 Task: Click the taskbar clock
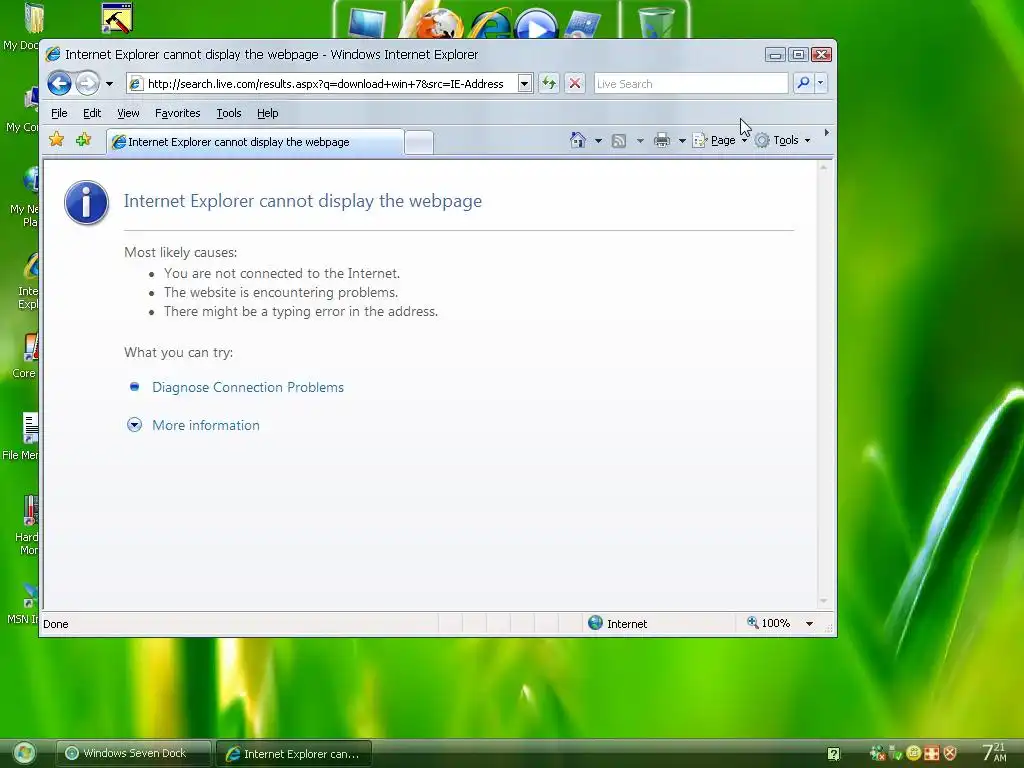pyautogui.click(x=995, y=752)
